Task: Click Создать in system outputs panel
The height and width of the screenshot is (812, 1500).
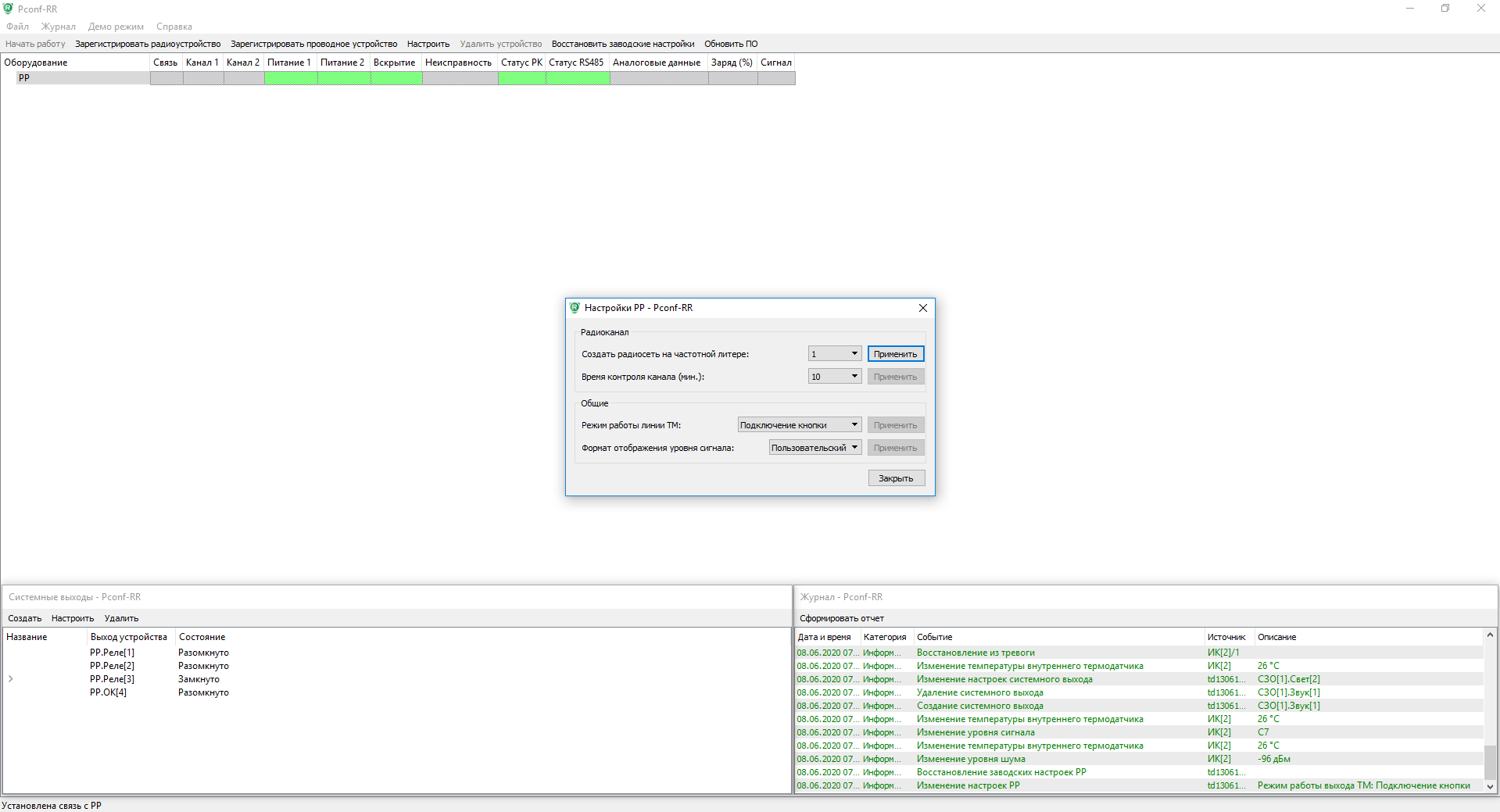Action: 24,618
